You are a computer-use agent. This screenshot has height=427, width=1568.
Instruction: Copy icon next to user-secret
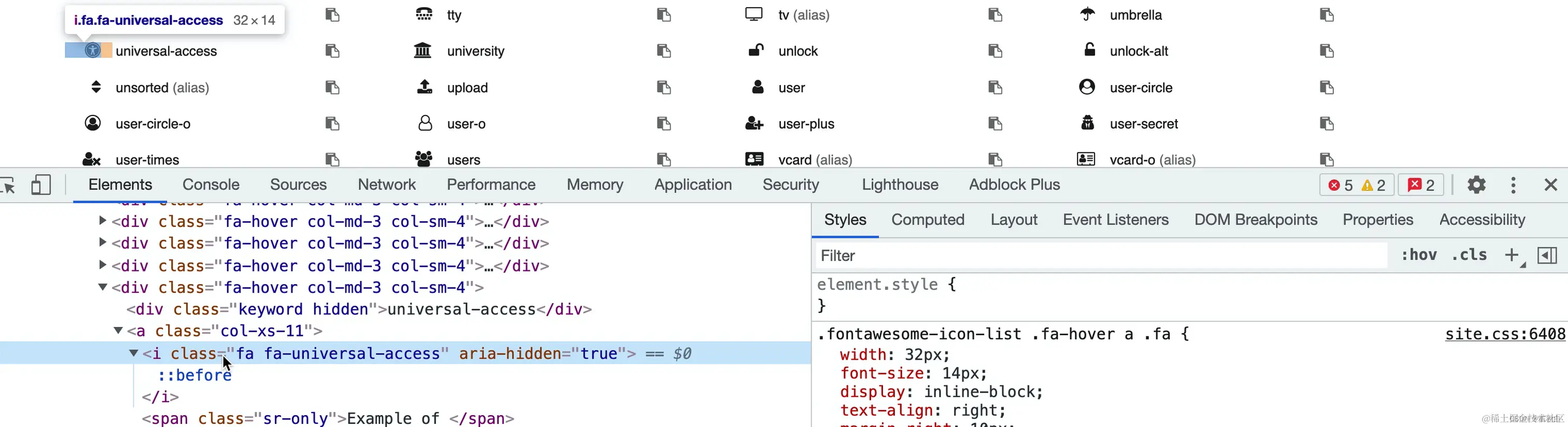[1326, 123]
